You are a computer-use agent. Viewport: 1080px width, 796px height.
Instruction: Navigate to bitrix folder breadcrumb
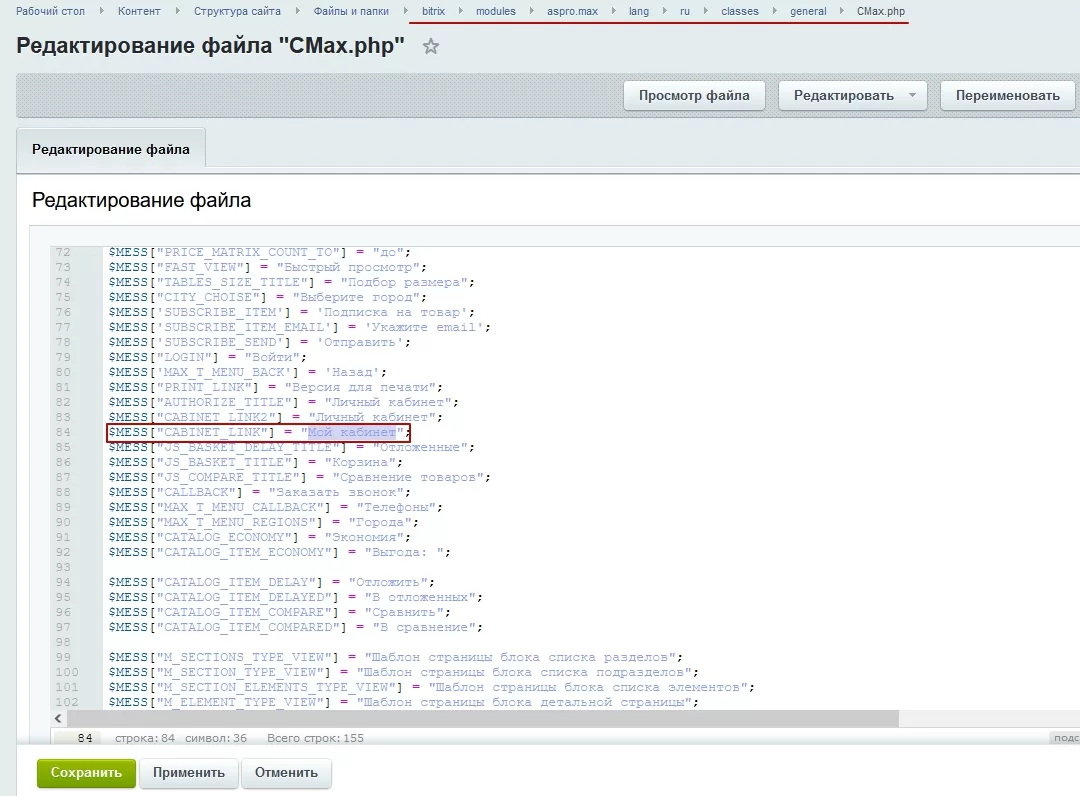(x=433, y=11)
